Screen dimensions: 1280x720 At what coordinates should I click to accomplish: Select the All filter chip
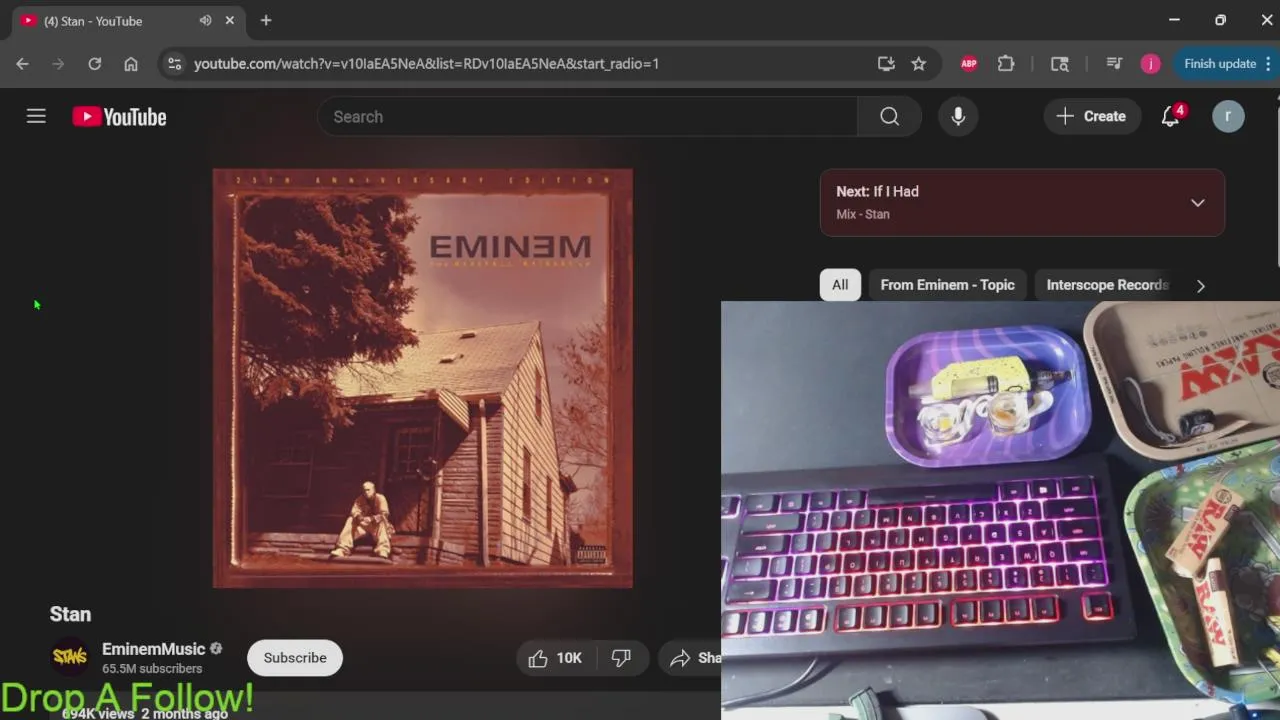840,285
